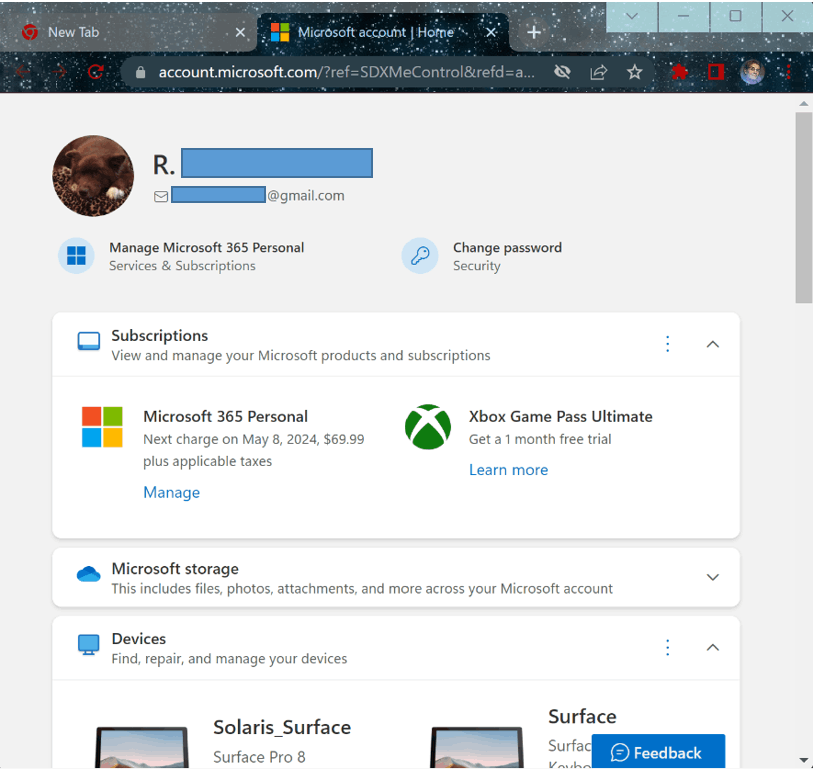Click the browser forward arrow
This screenshot has width=817, height=771.
point(59,71)
